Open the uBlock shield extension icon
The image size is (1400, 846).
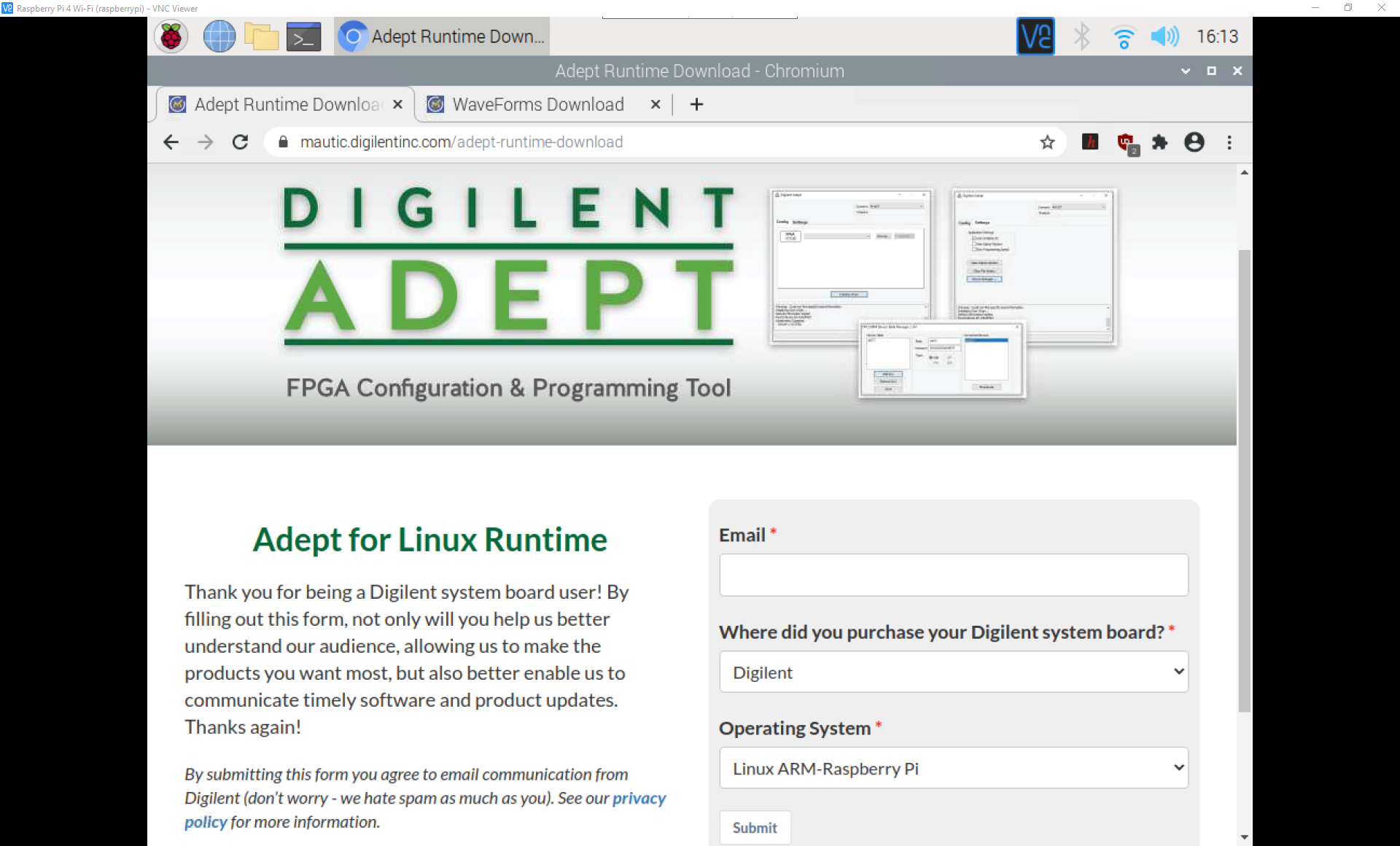(1127, 144)
